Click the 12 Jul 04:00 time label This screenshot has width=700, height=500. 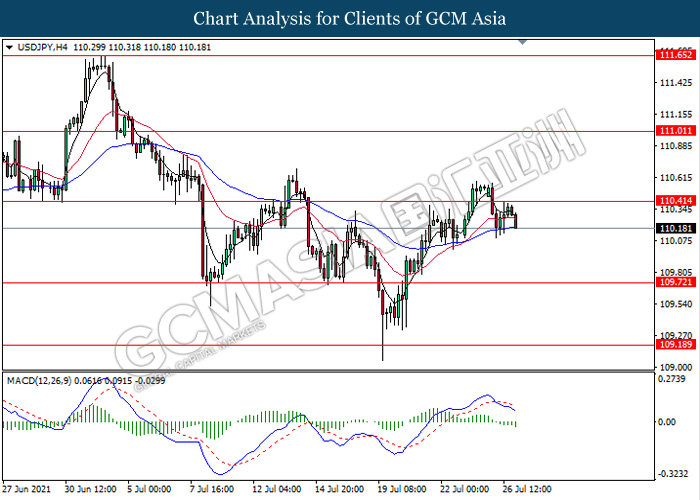coord(277,489)
